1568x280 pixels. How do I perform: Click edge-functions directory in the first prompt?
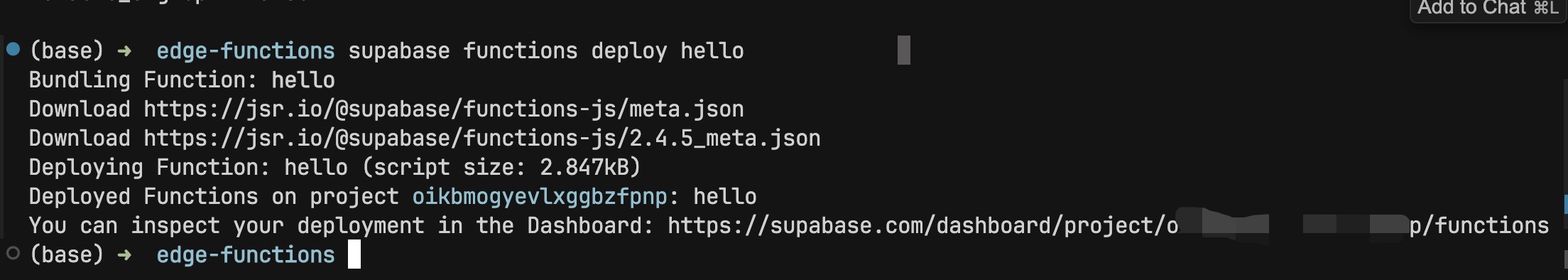click(245, 51)
